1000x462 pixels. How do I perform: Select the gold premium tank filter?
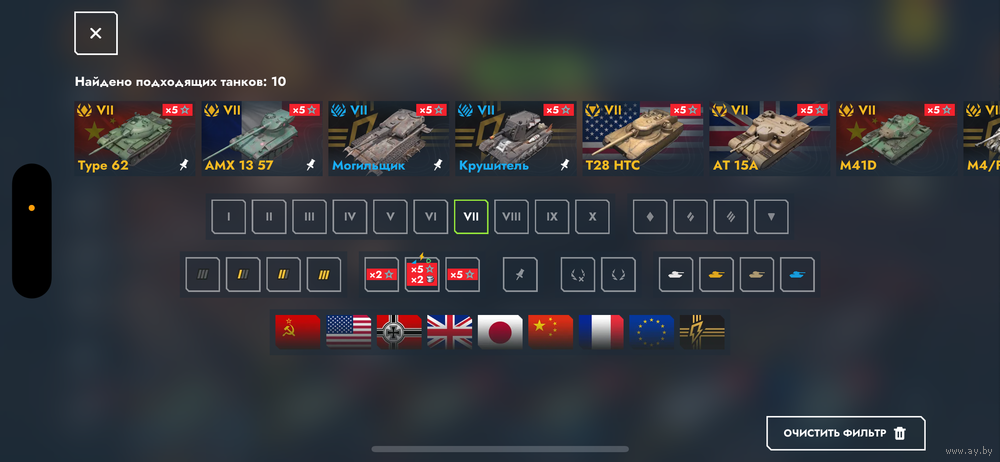pos(716,274)
